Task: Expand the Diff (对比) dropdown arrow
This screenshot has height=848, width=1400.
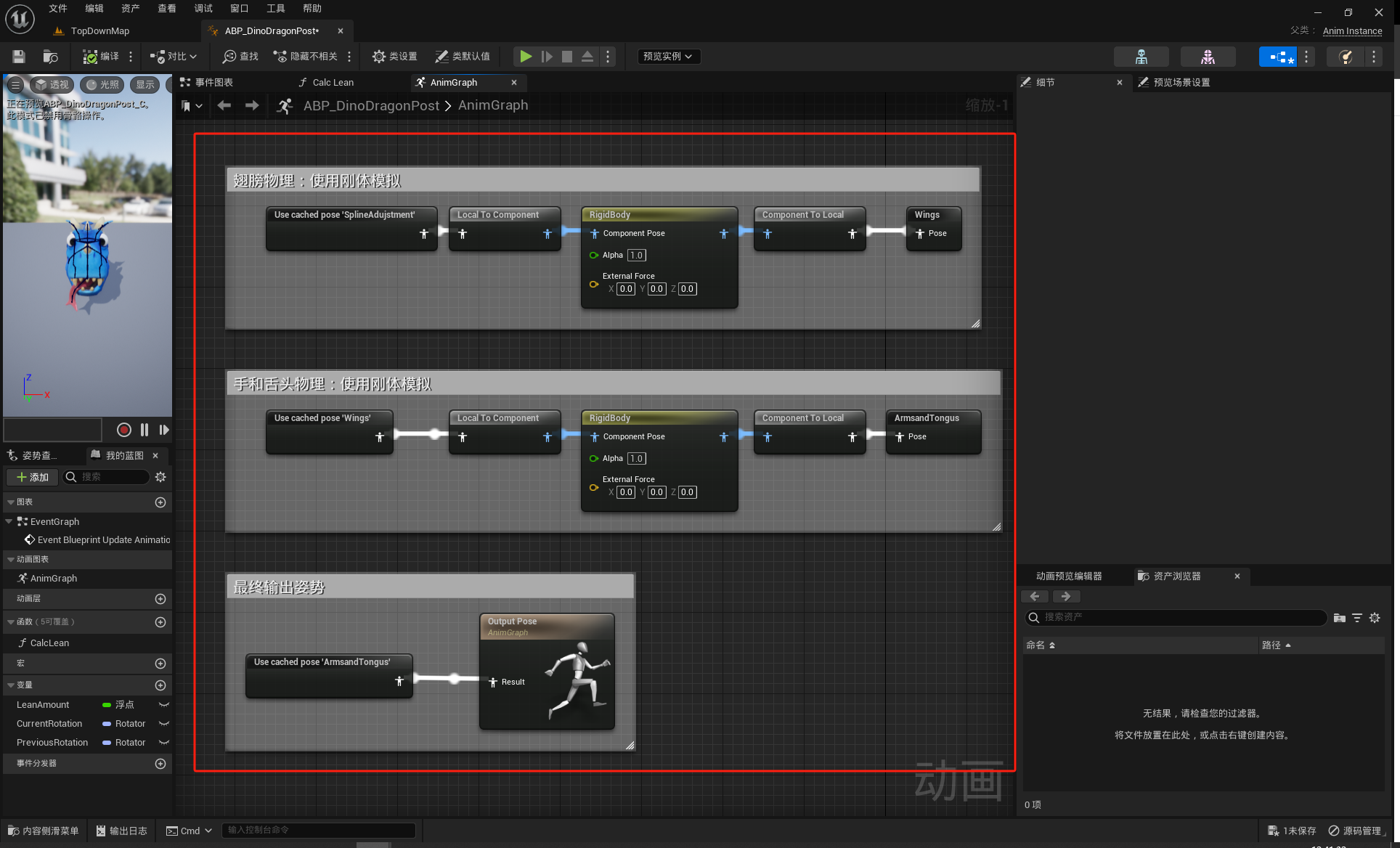Action: tap(193, 56)
